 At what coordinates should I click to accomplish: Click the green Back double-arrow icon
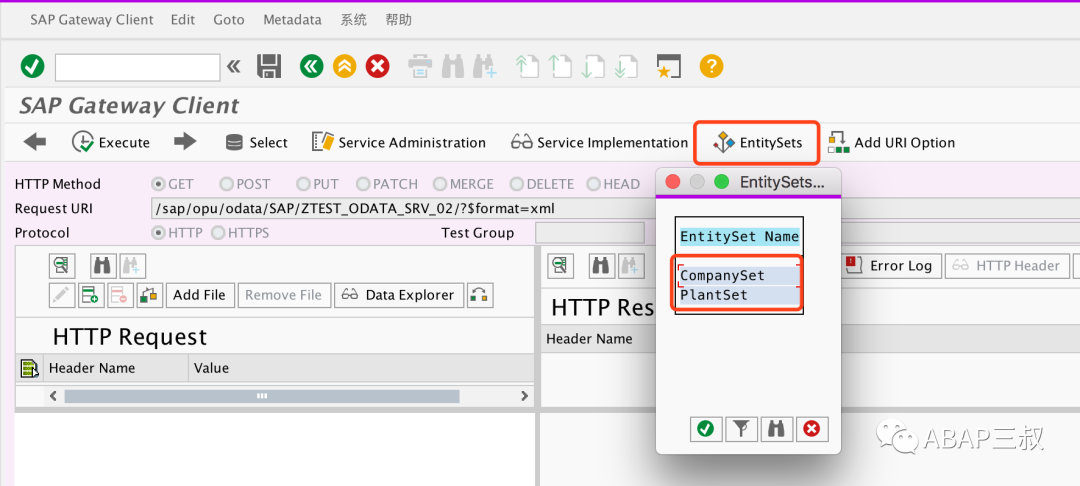(311, 67)
